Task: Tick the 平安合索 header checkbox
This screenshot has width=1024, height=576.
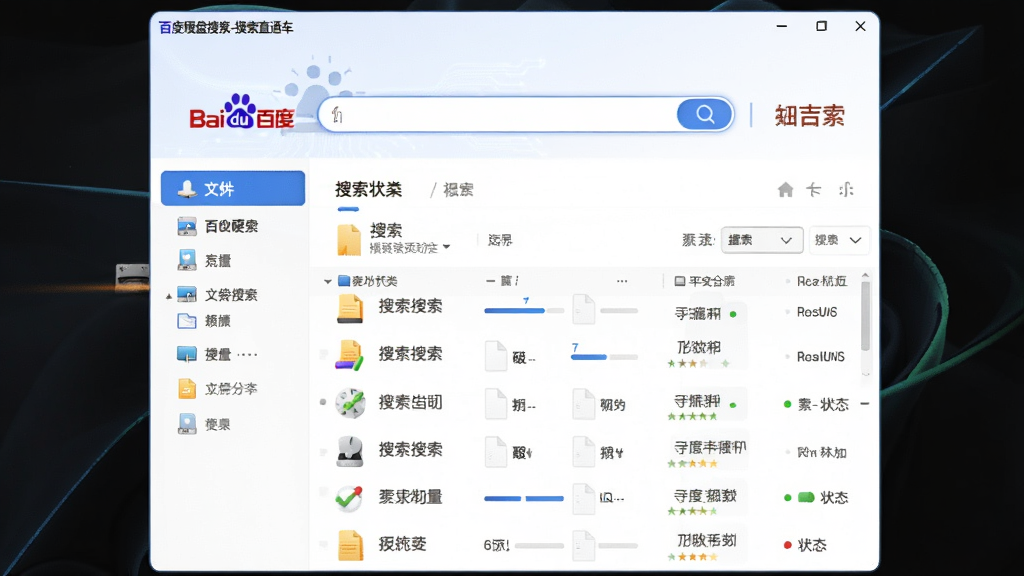Action: coord(680,281)
